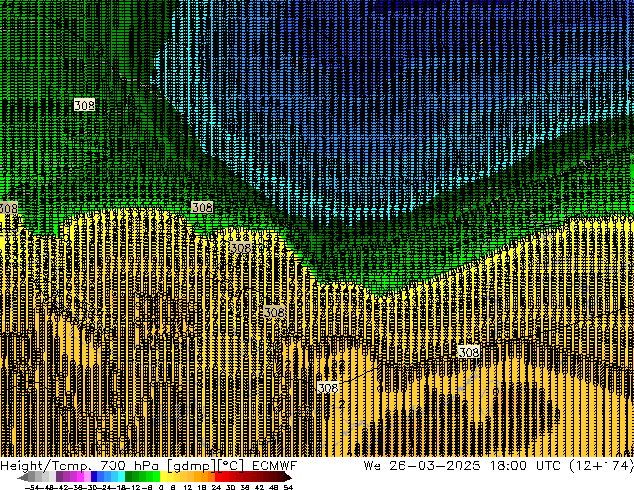Click the "Height/Temp." title text
634x490 pixels.
point(45,466)
